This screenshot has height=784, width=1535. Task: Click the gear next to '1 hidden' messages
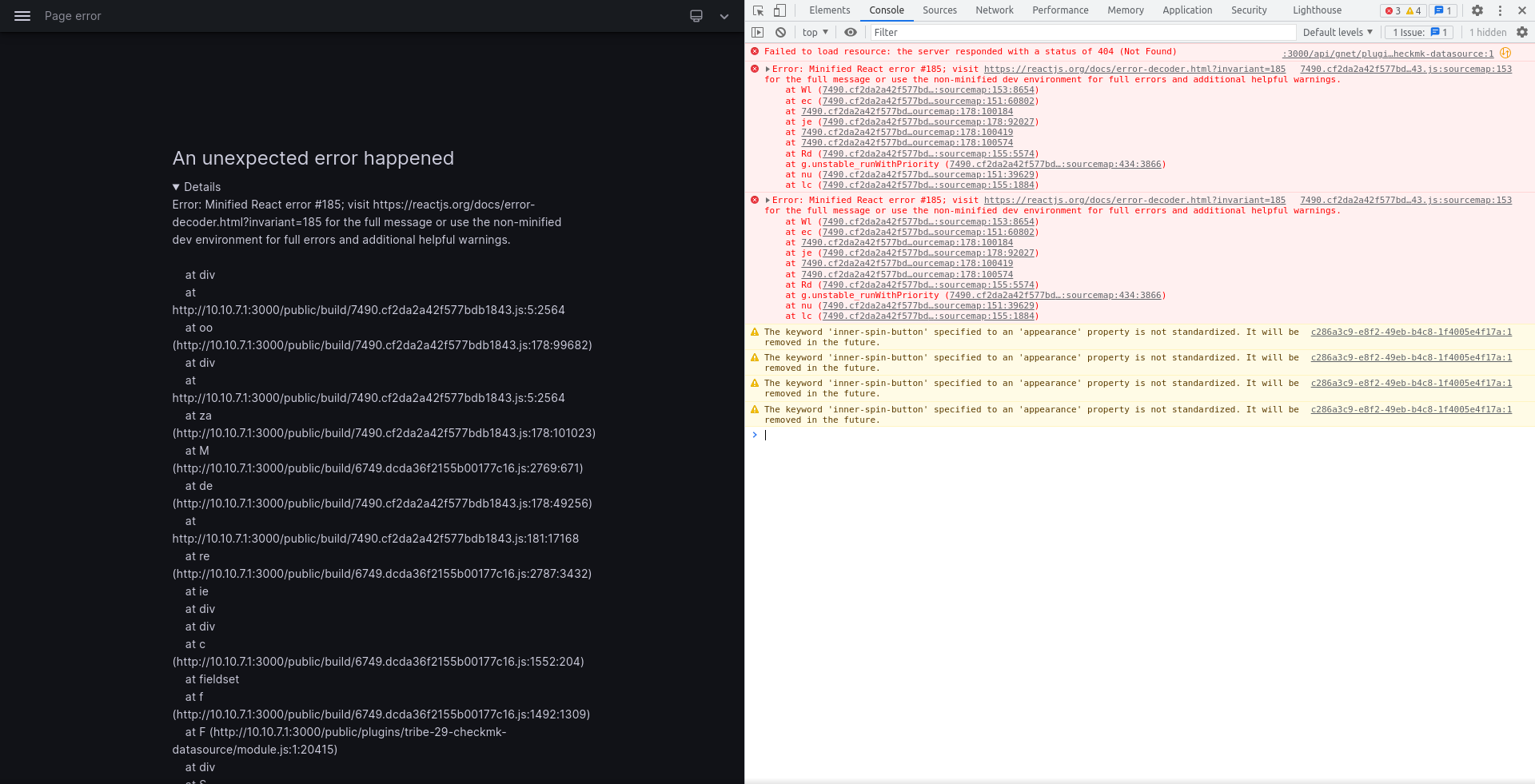[1522, 32]
